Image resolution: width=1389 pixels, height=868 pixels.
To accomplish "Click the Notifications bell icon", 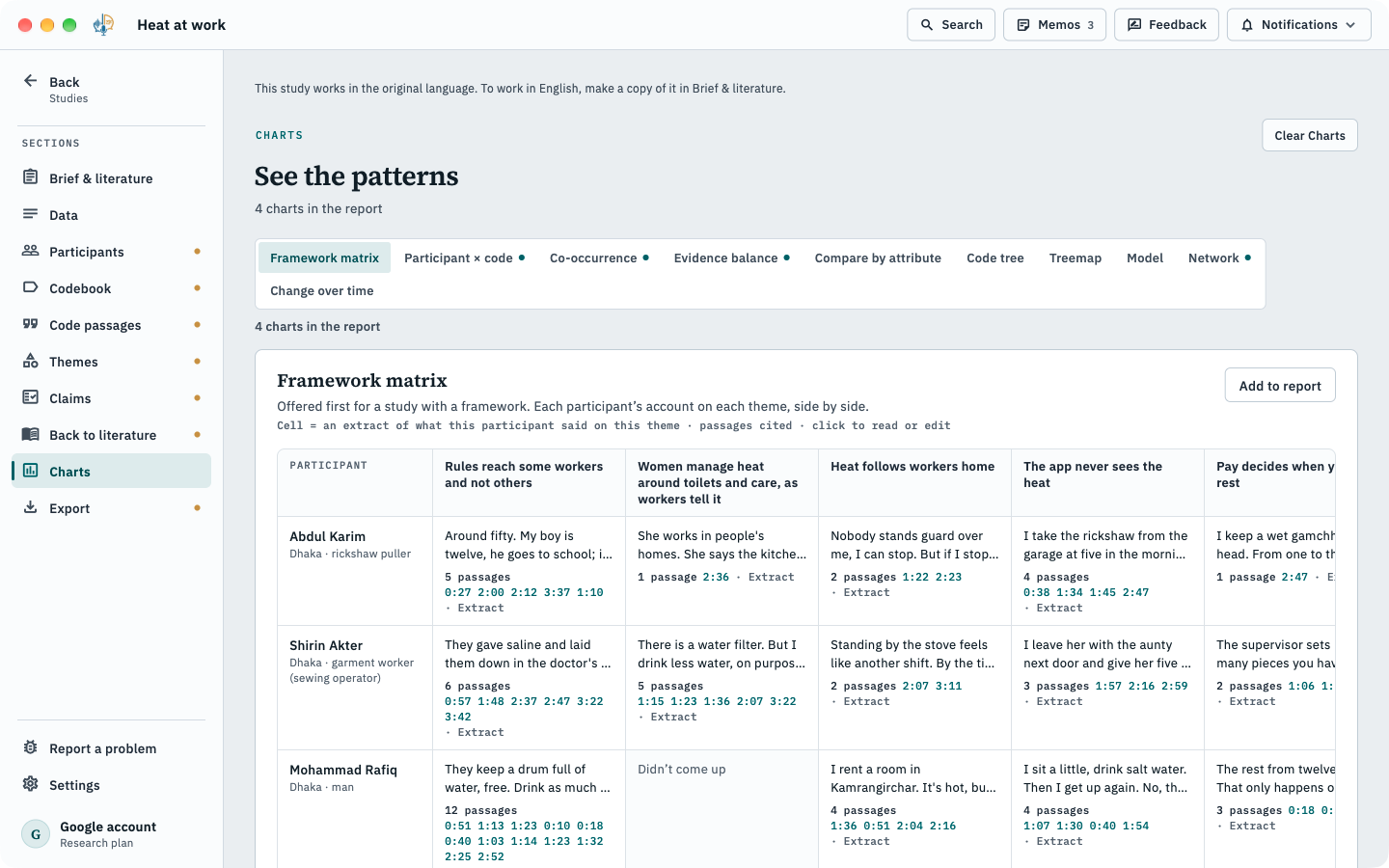I will point(1247,25).
